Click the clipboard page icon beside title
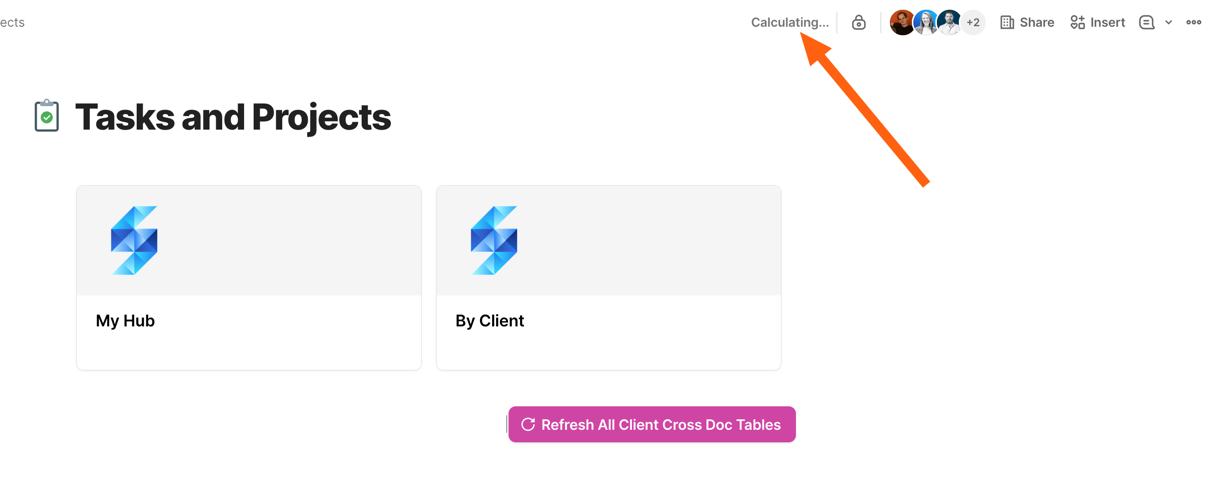1214x489 pixels. coord(46,116)
